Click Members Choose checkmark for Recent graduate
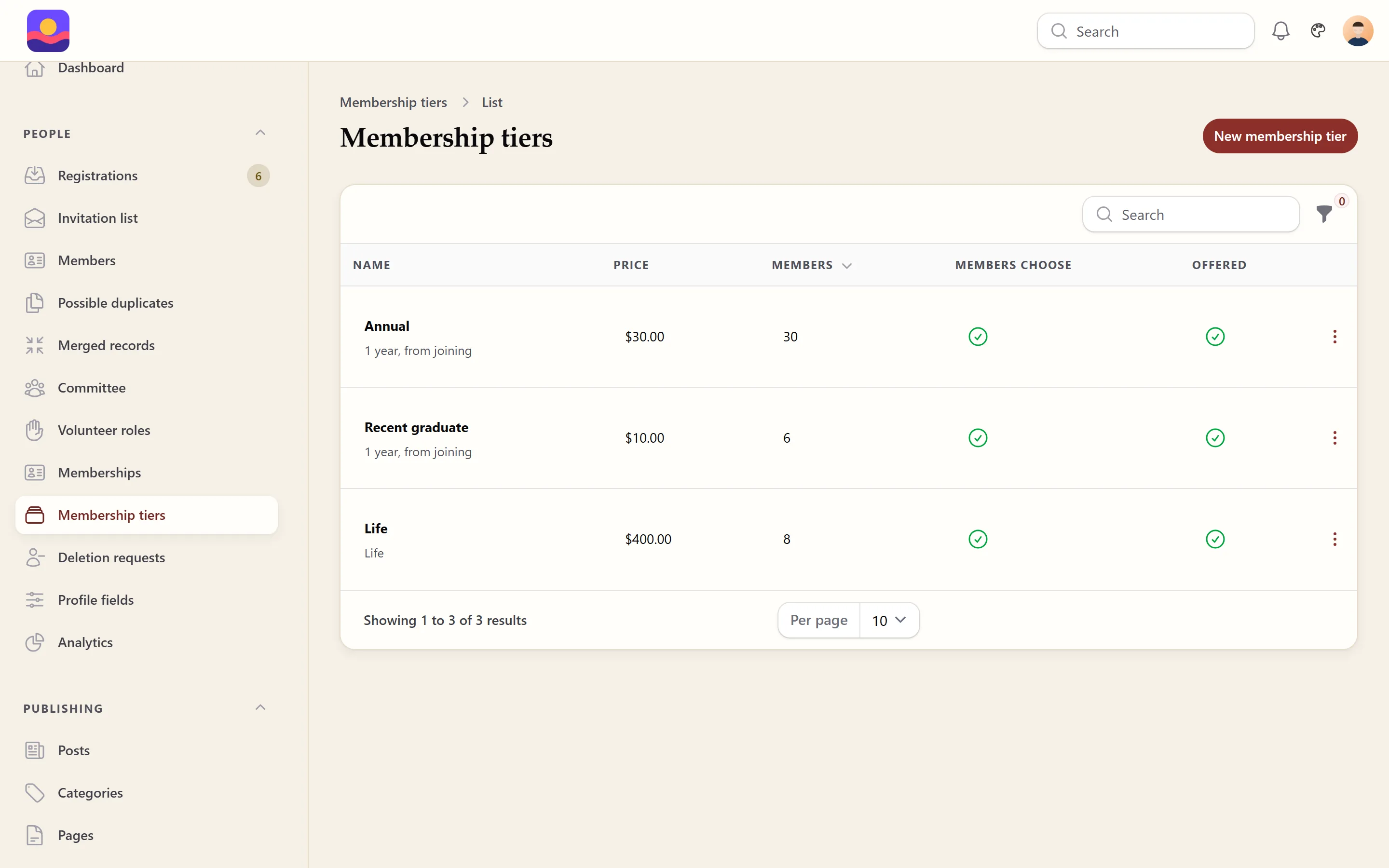 coord(978,438)
